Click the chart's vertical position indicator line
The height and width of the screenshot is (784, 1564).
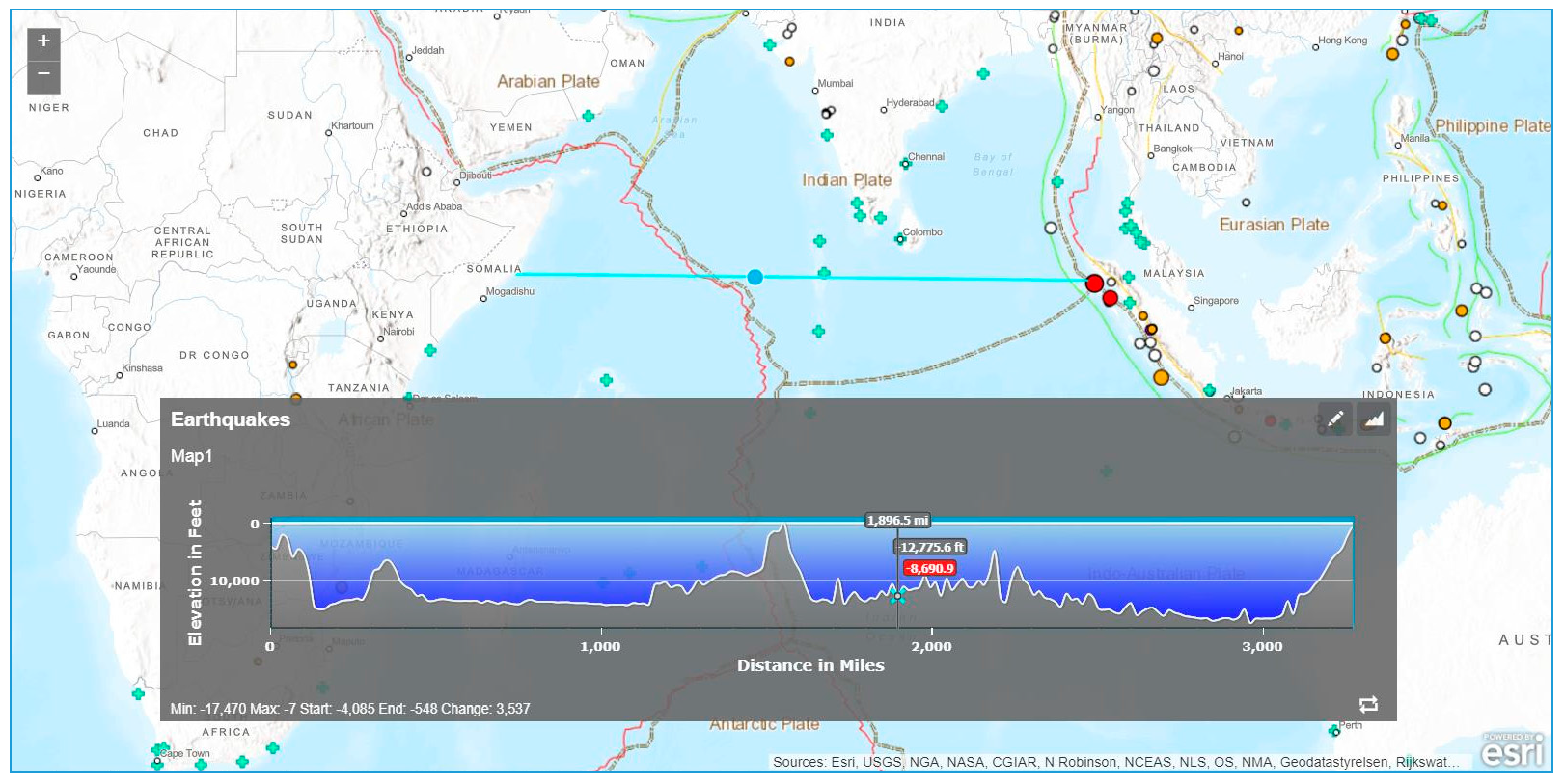[x=898, y=579]
